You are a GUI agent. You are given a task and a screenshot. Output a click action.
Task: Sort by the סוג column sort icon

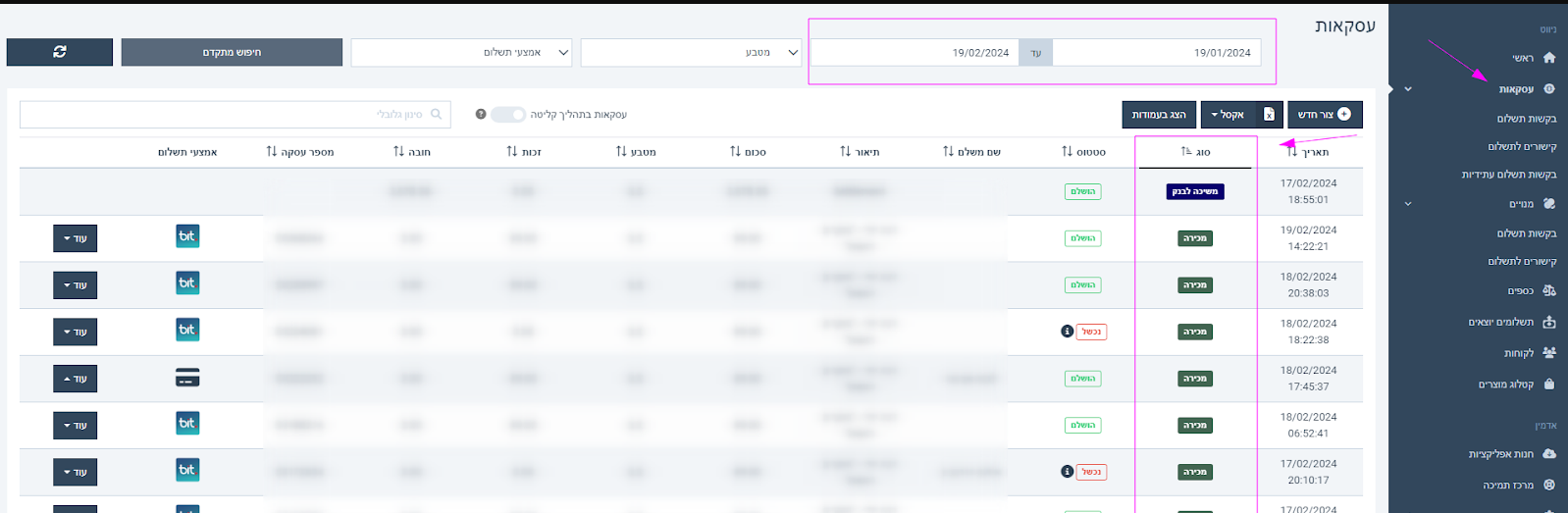[x=1186, y=152]
